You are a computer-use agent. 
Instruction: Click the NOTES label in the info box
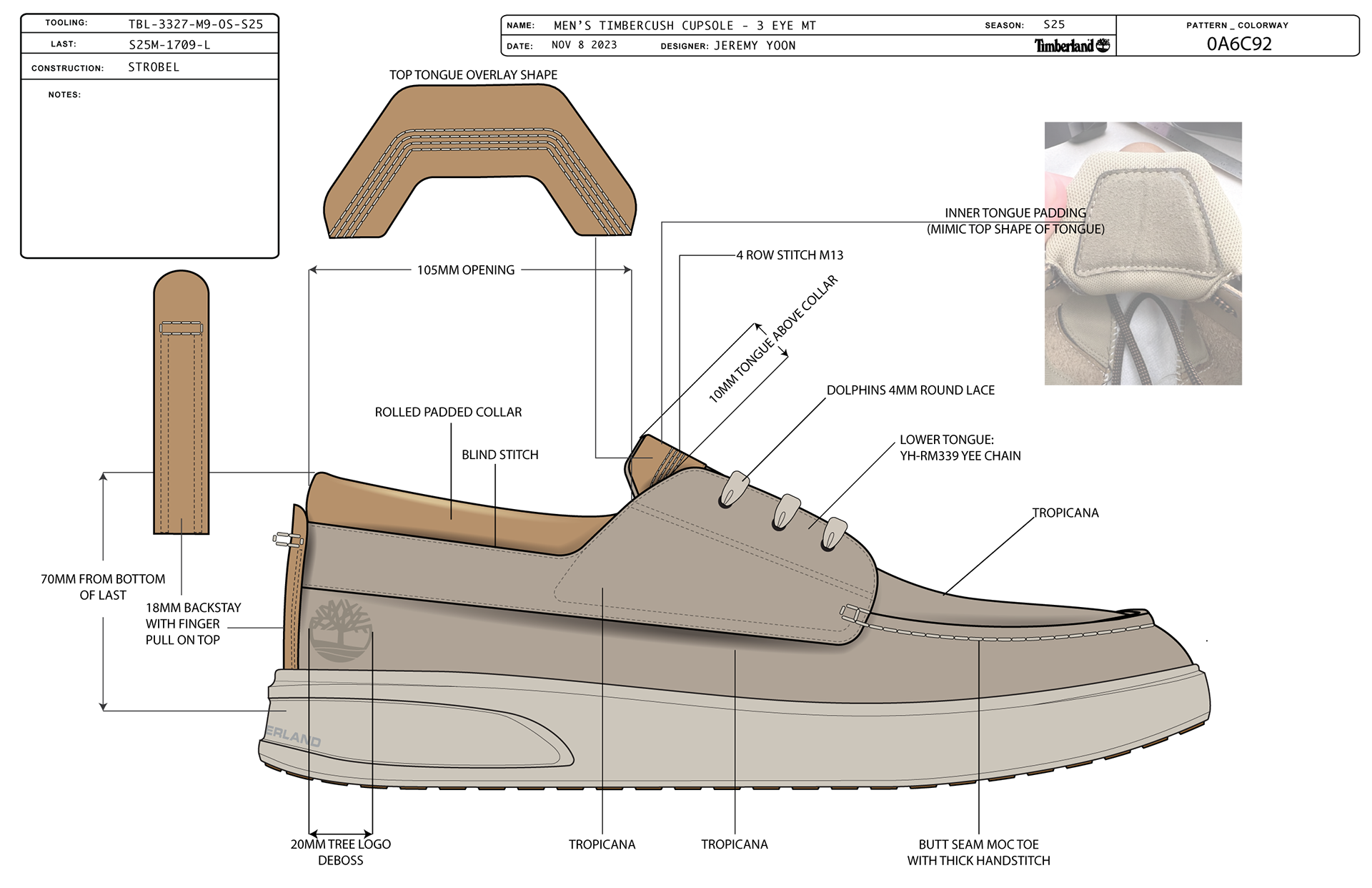(x=64, y=94)
